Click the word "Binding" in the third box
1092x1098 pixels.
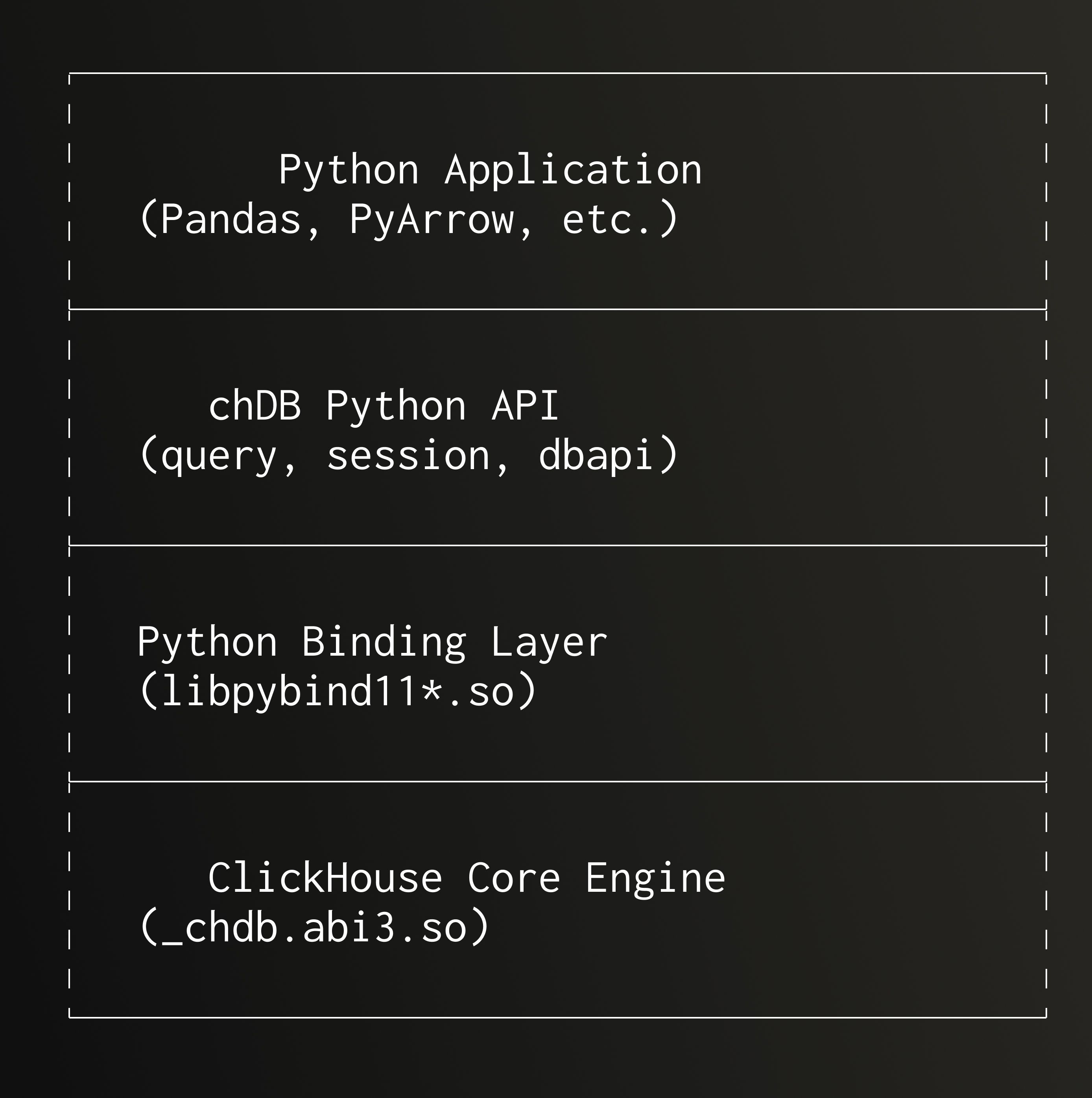384,643
